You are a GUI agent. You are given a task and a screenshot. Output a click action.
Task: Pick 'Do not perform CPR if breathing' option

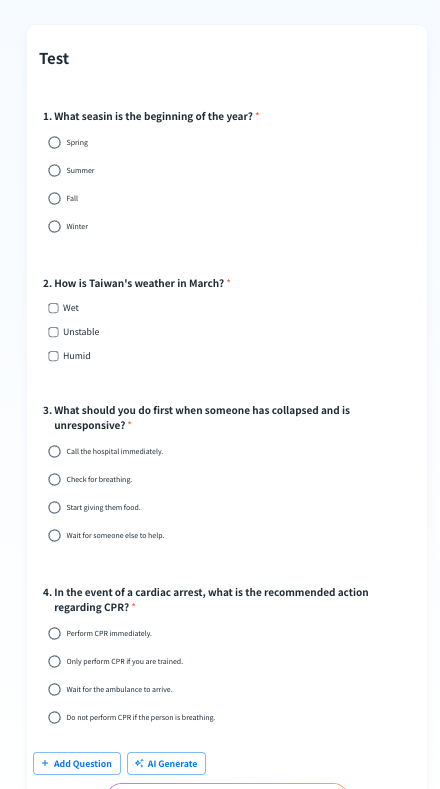[x=54, y=718]
